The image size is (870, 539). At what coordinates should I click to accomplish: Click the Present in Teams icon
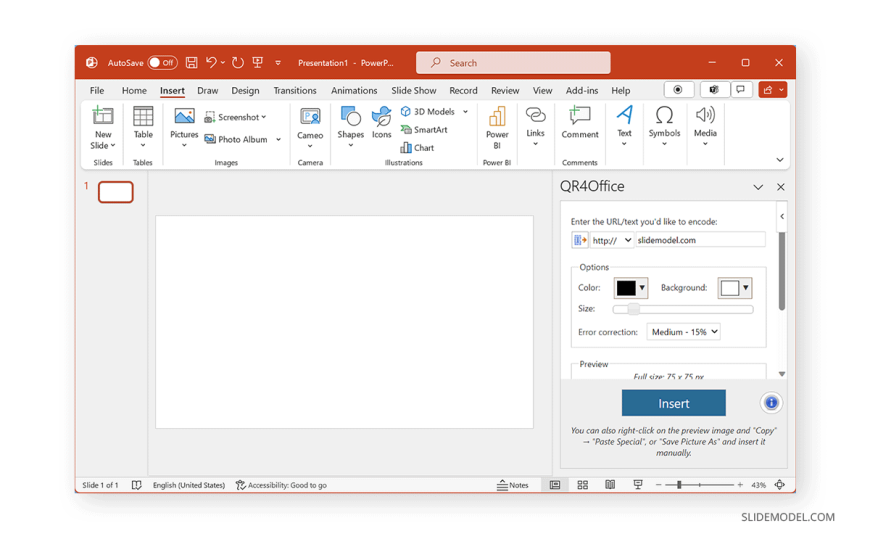pyautogui.click(x=714, y=89)
